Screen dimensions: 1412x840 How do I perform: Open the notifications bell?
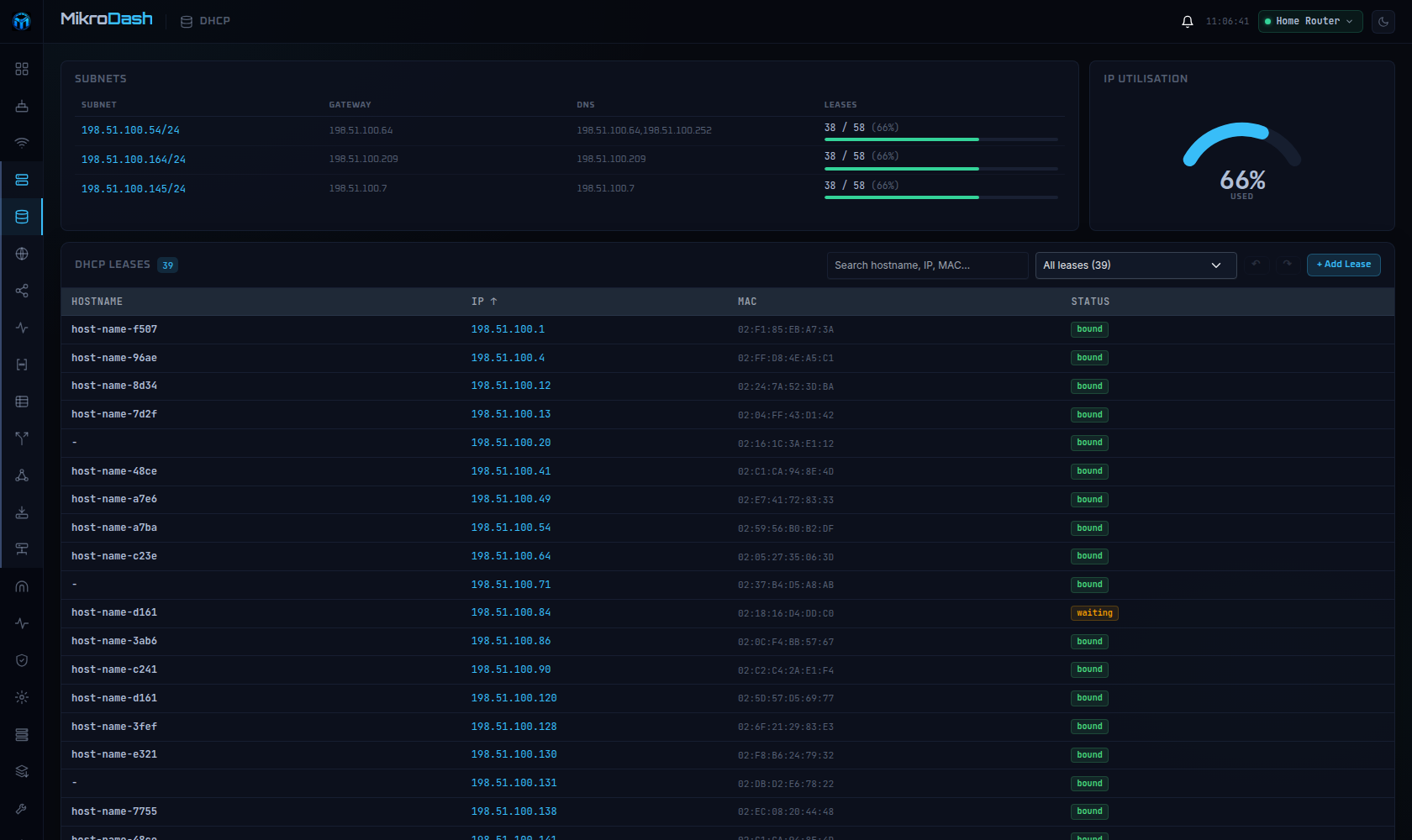(1187, 21)
